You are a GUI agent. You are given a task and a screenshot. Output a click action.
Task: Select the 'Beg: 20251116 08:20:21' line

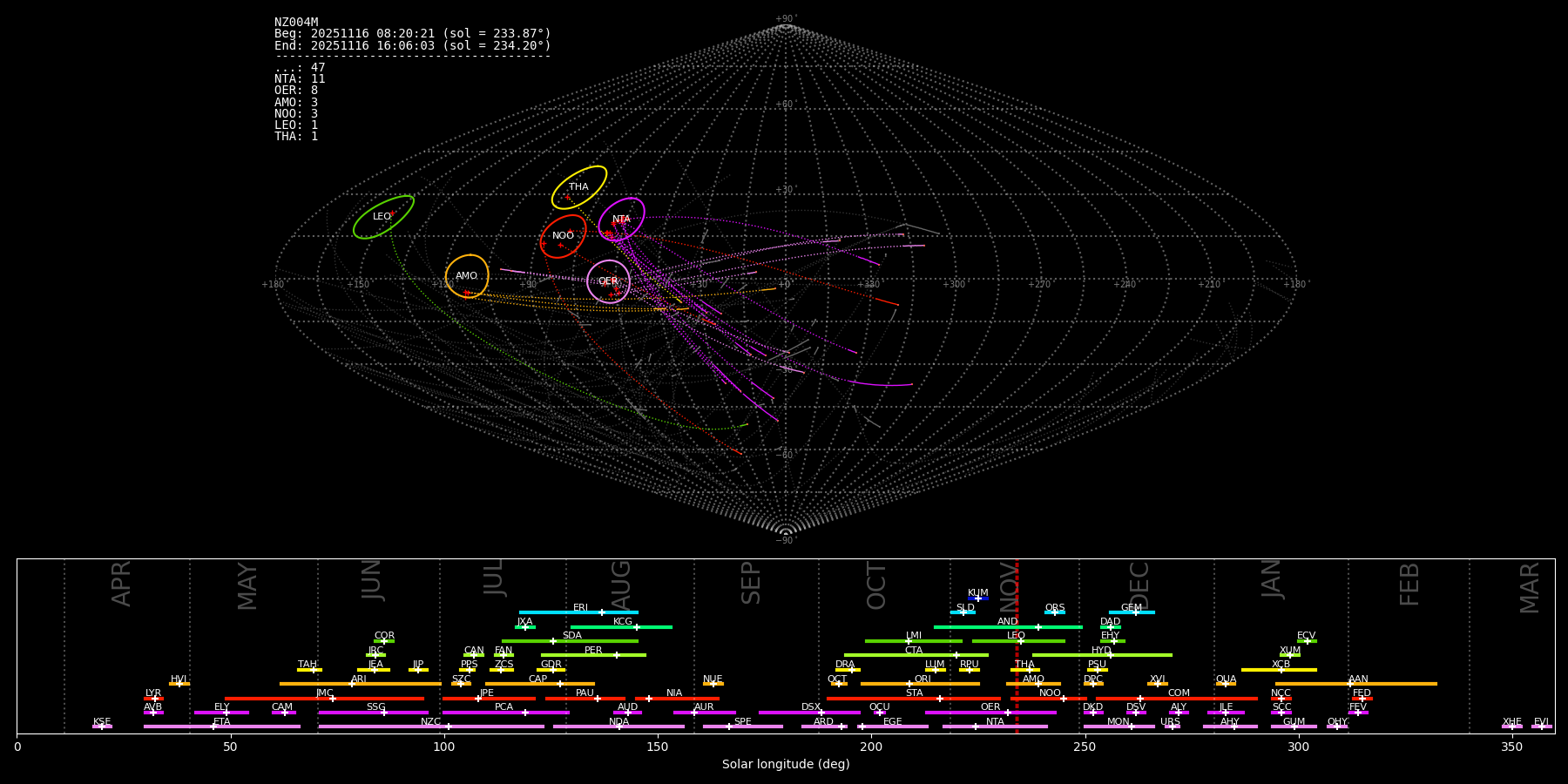(x=413, y=34)
